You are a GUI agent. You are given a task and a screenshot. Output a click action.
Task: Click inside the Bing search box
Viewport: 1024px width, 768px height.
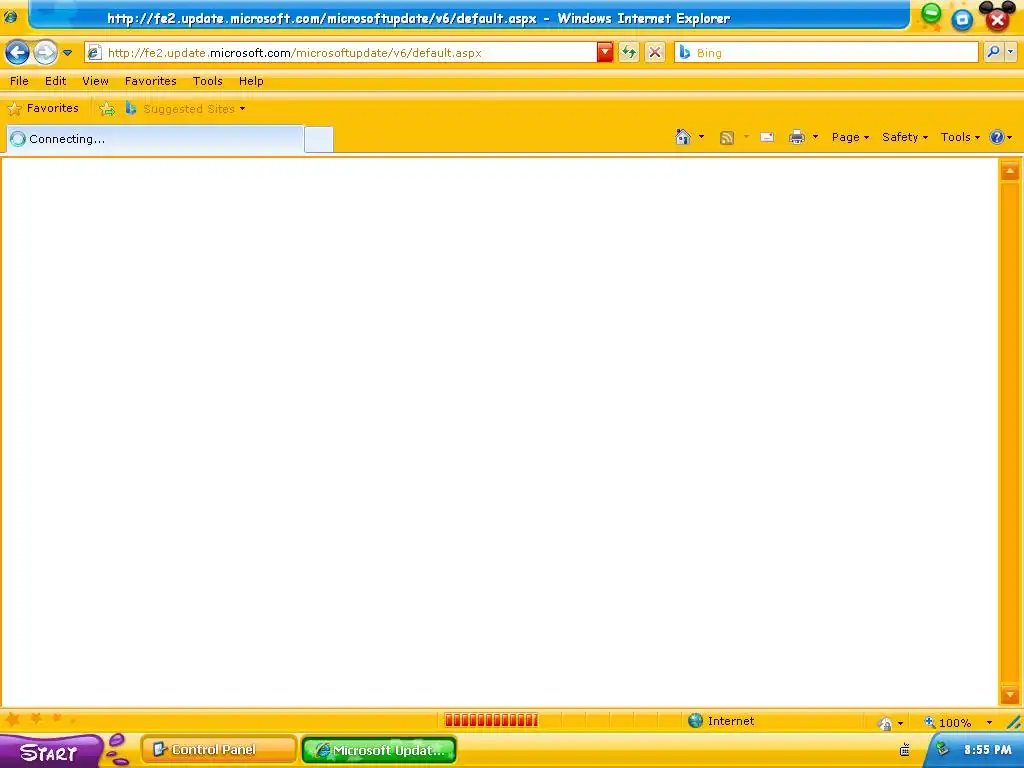pyautogui.click(x=826, y=53)
